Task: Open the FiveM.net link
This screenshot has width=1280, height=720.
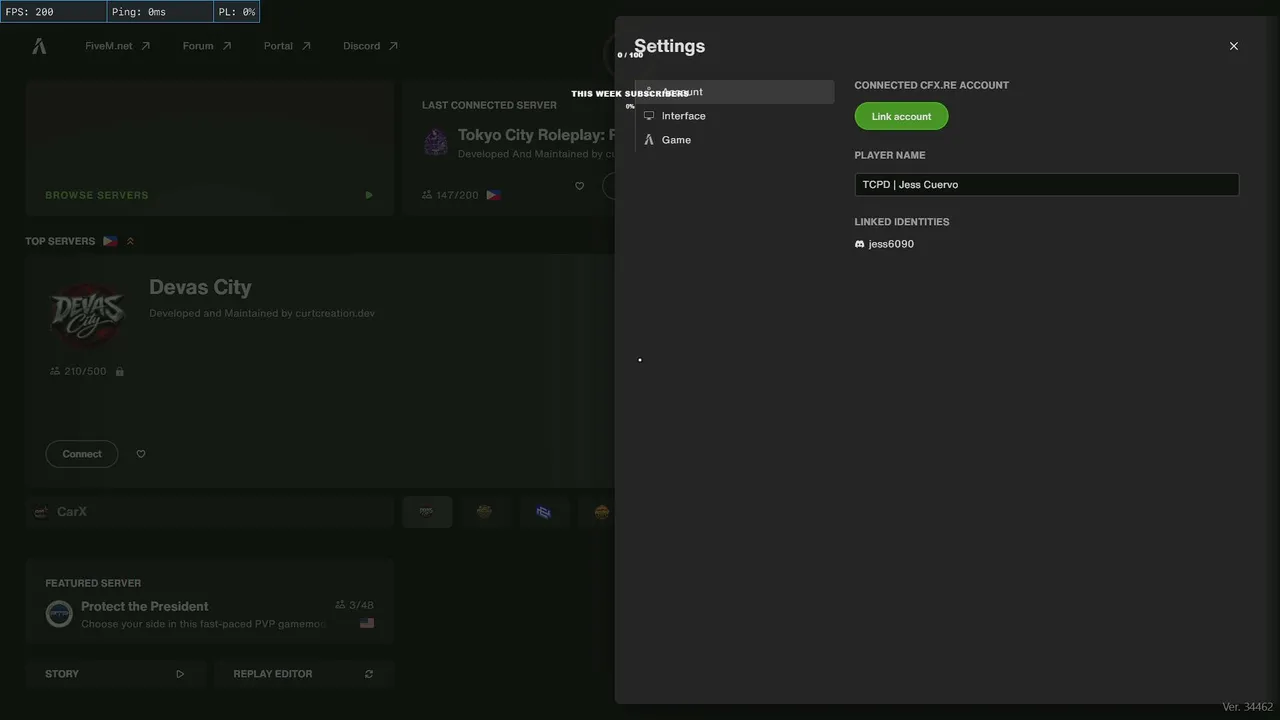Action: click(x=117, y=46)
